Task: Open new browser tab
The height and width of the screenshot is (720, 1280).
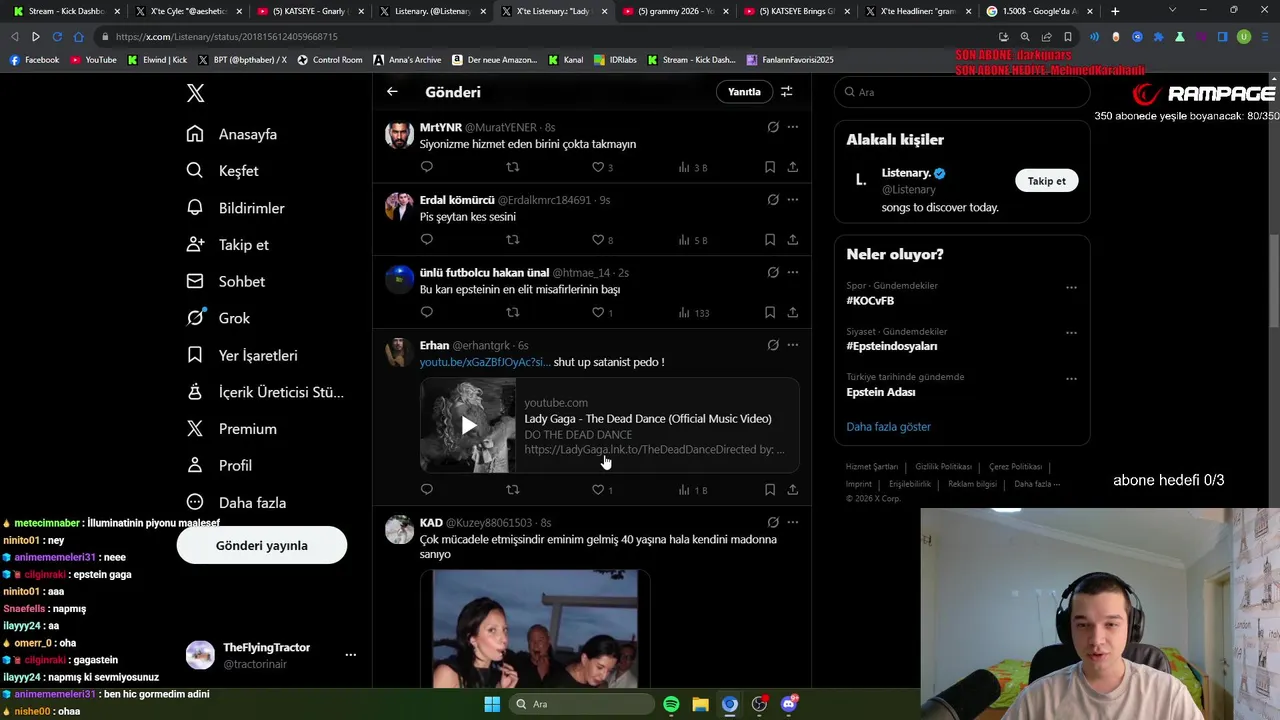Action: 1115,11
